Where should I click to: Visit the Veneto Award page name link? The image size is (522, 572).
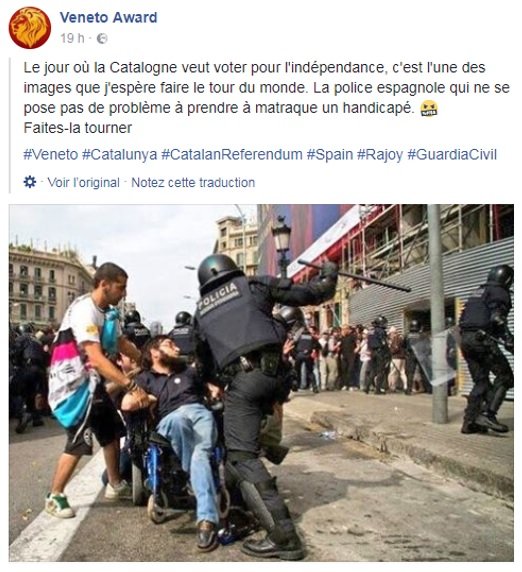[108, 18]
